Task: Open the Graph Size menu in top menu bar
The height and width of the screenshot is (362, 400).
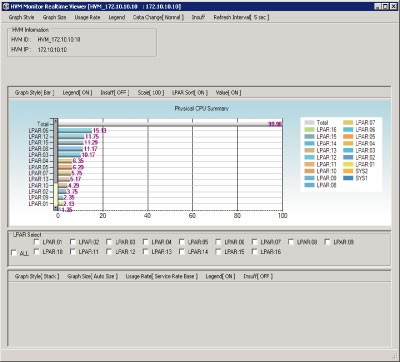Action: point(54,17)
